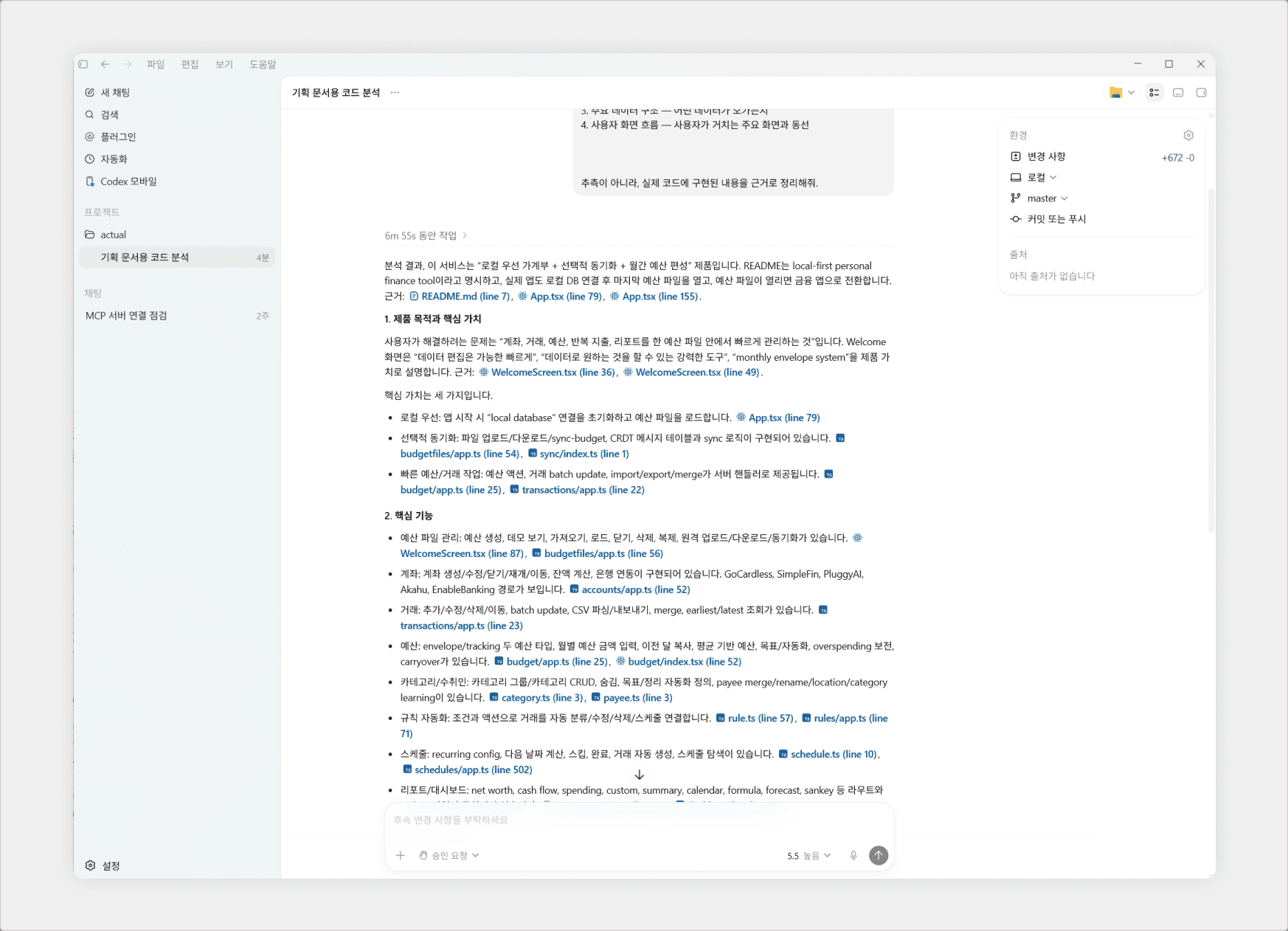Screen dimensions: 1288x931
Task: Expand the 로컬 environment dropdown
Action: (x=1033, y=177)
